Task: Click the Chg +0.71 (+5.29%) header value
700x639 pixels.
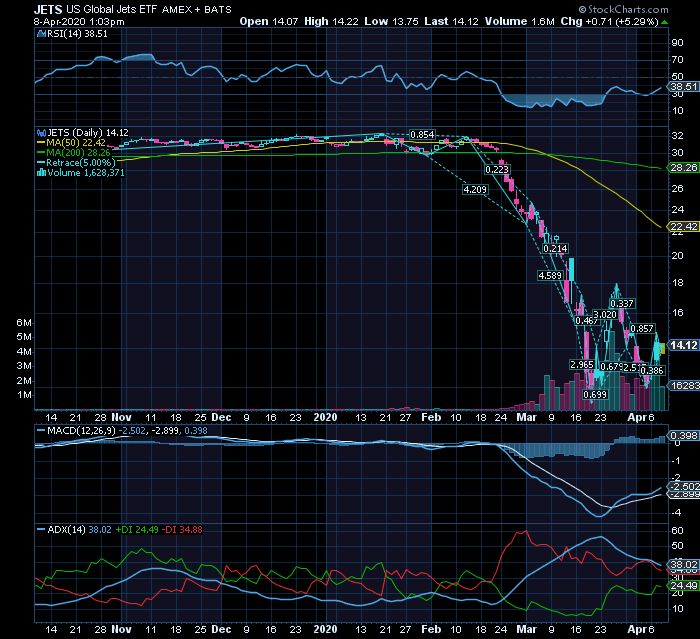Action: pyautogui.click(x=610, y=21)
